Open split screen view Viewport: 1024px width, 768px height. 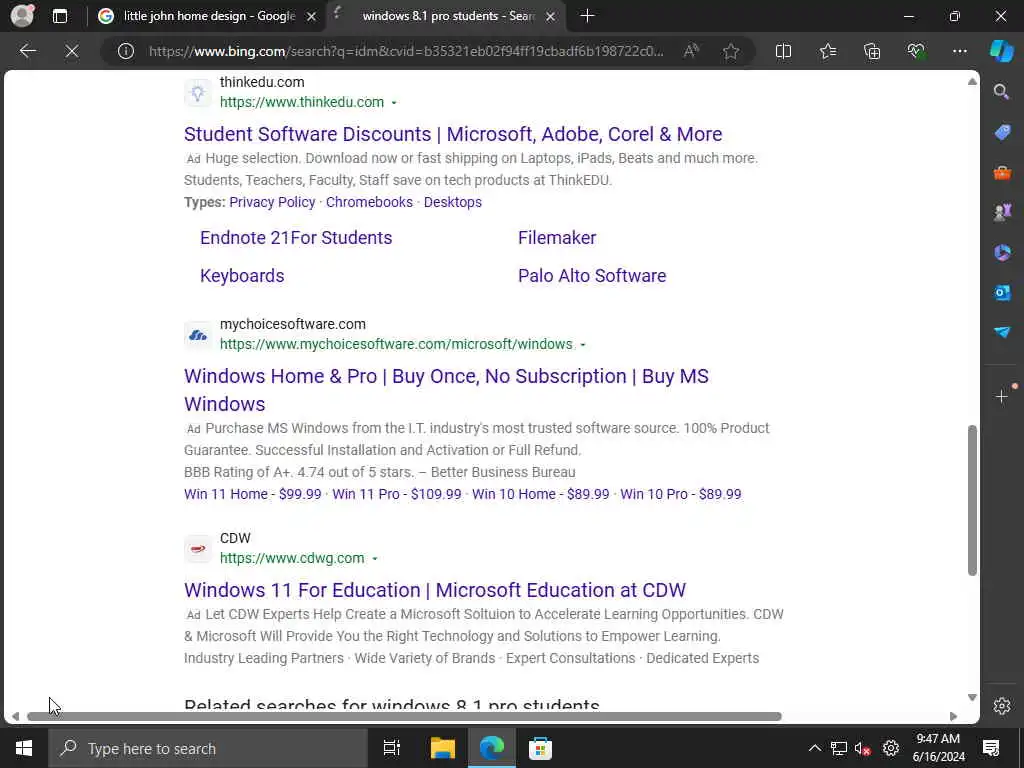783,51
